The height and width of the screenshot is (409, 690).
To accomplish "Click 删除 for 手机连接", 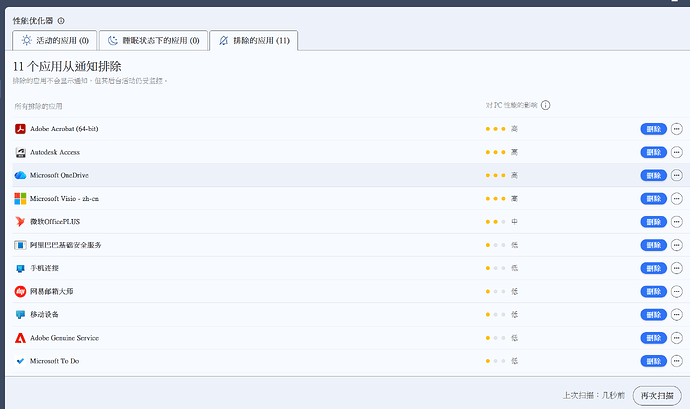I will [x=653, y=268].
